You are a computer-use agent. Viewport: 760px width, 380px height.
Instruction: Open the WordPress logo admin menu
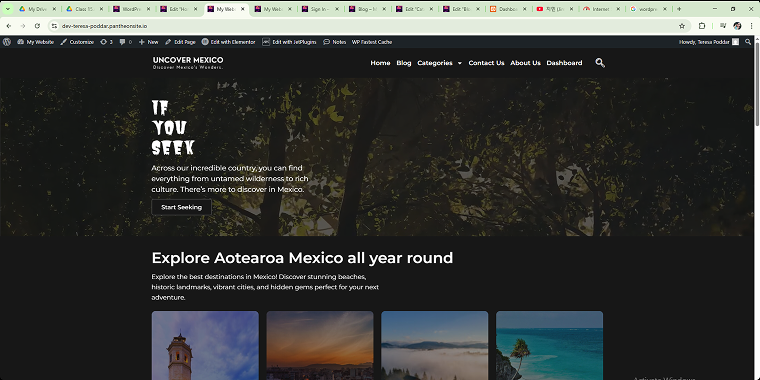click(x=6, y=42)
